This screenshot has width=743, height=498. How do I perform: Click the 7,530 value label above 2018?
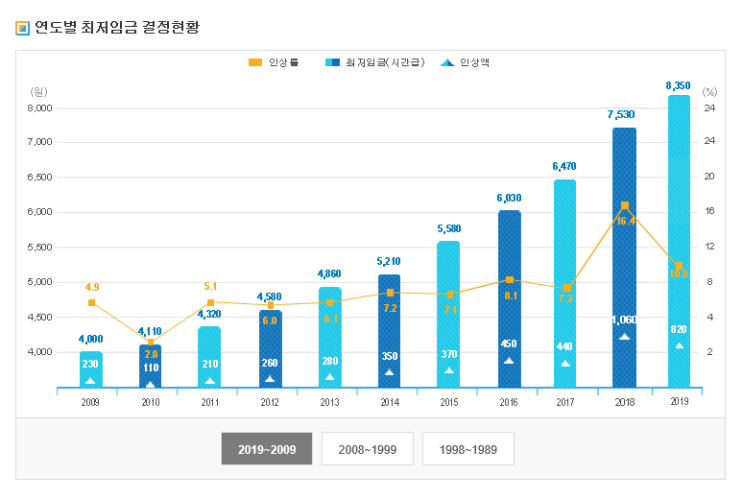click(621, 114)
